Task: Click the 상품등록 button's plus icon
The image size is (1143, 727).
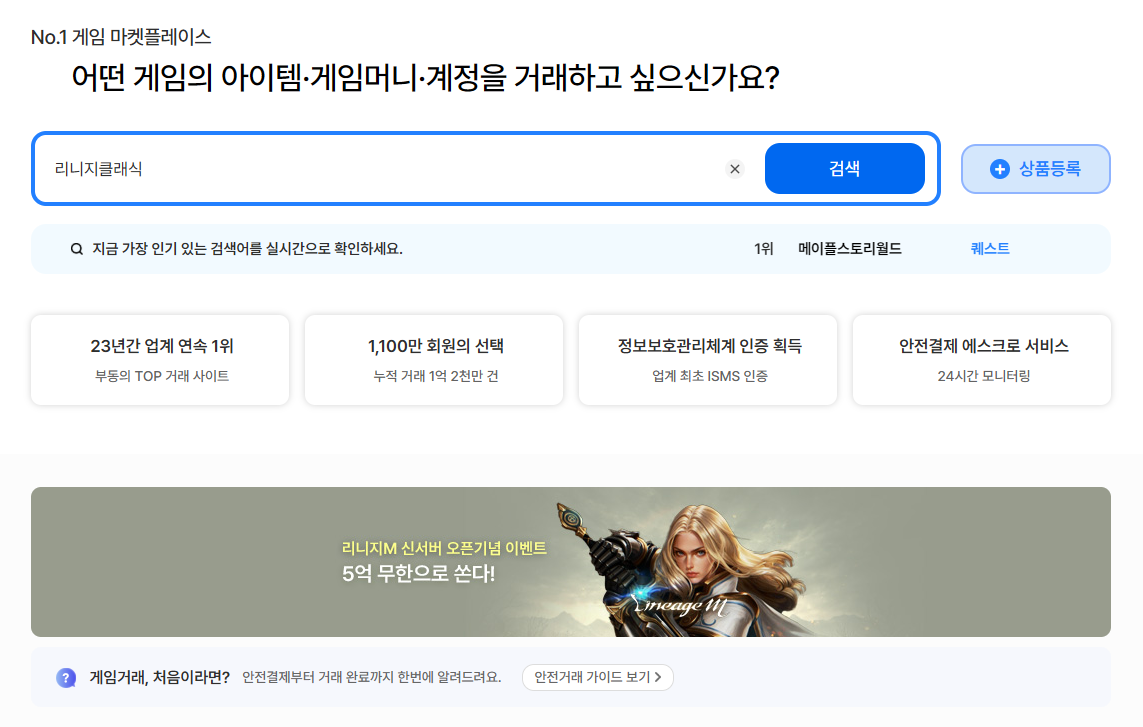Action: pos(999,169)
